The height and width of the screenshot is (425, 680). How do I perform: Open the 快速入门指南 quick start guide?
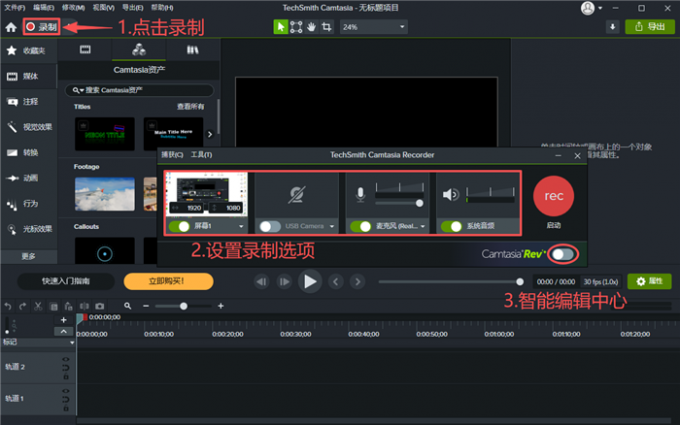point(66,281)
